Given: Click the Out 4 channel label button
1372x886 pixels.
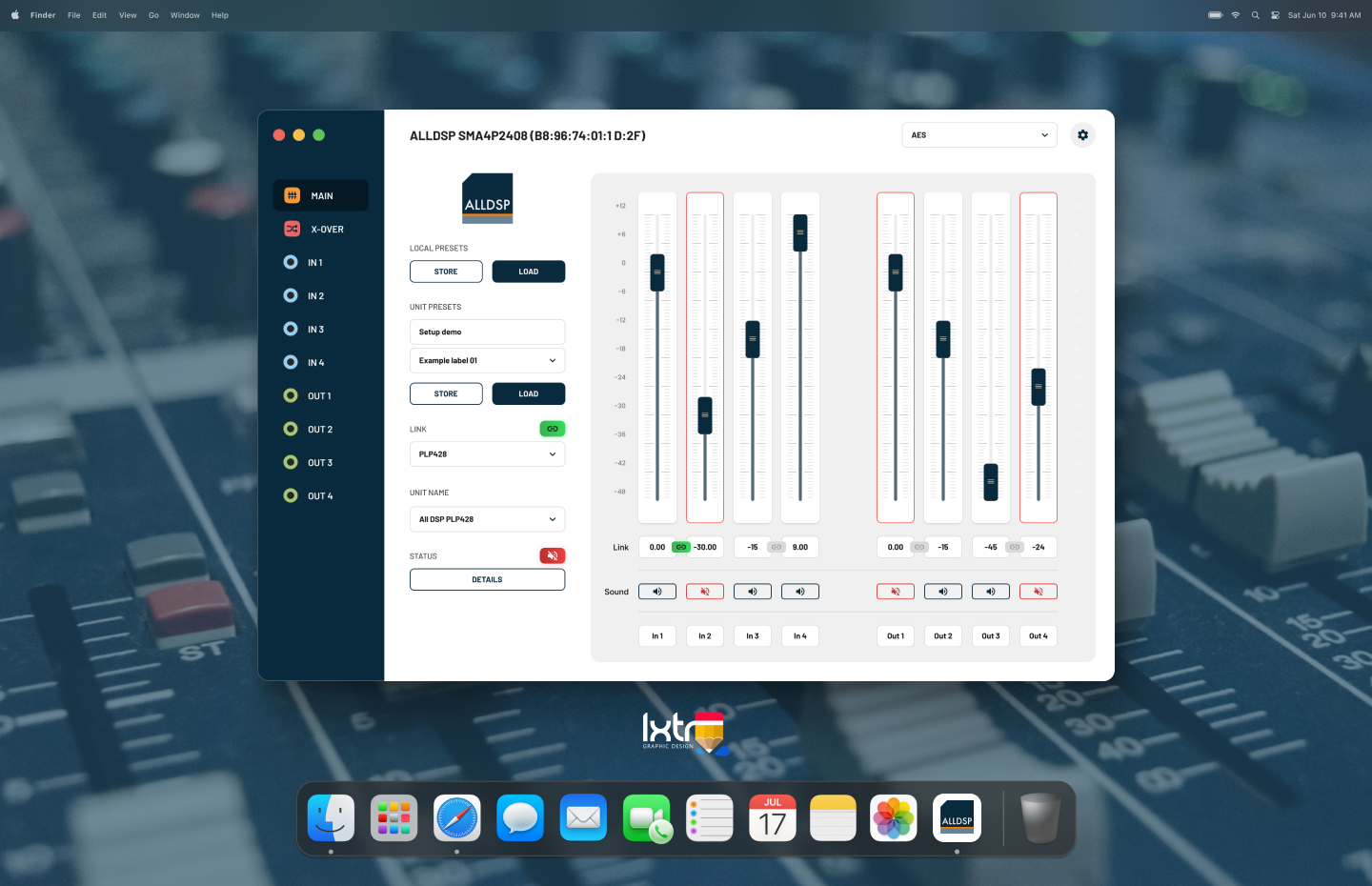Looking at the screenshot, I should [1039, 635].
